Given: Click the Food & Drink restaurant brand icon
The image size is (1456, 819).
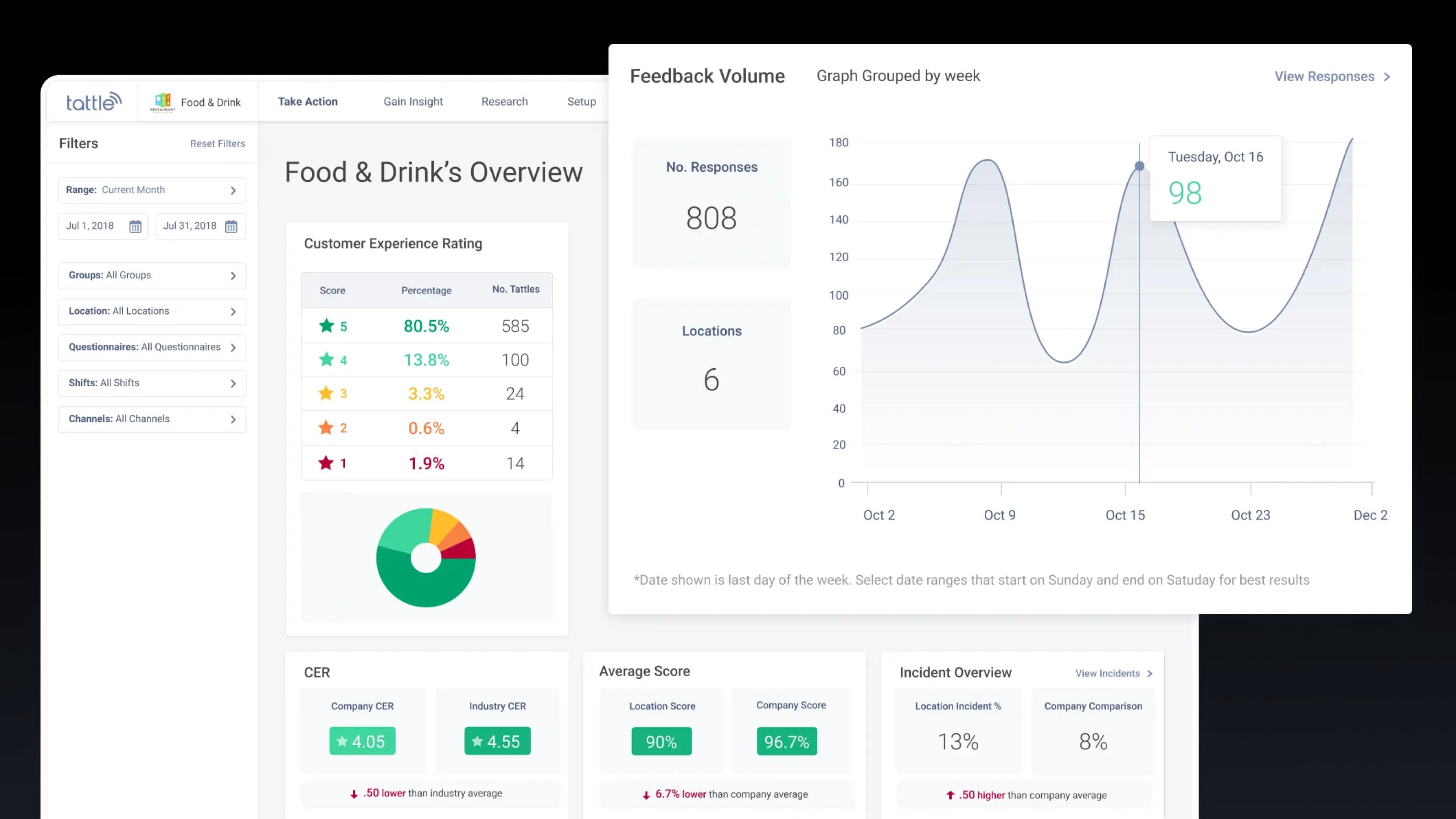Looking at the screenshot, I should point(163,101).
